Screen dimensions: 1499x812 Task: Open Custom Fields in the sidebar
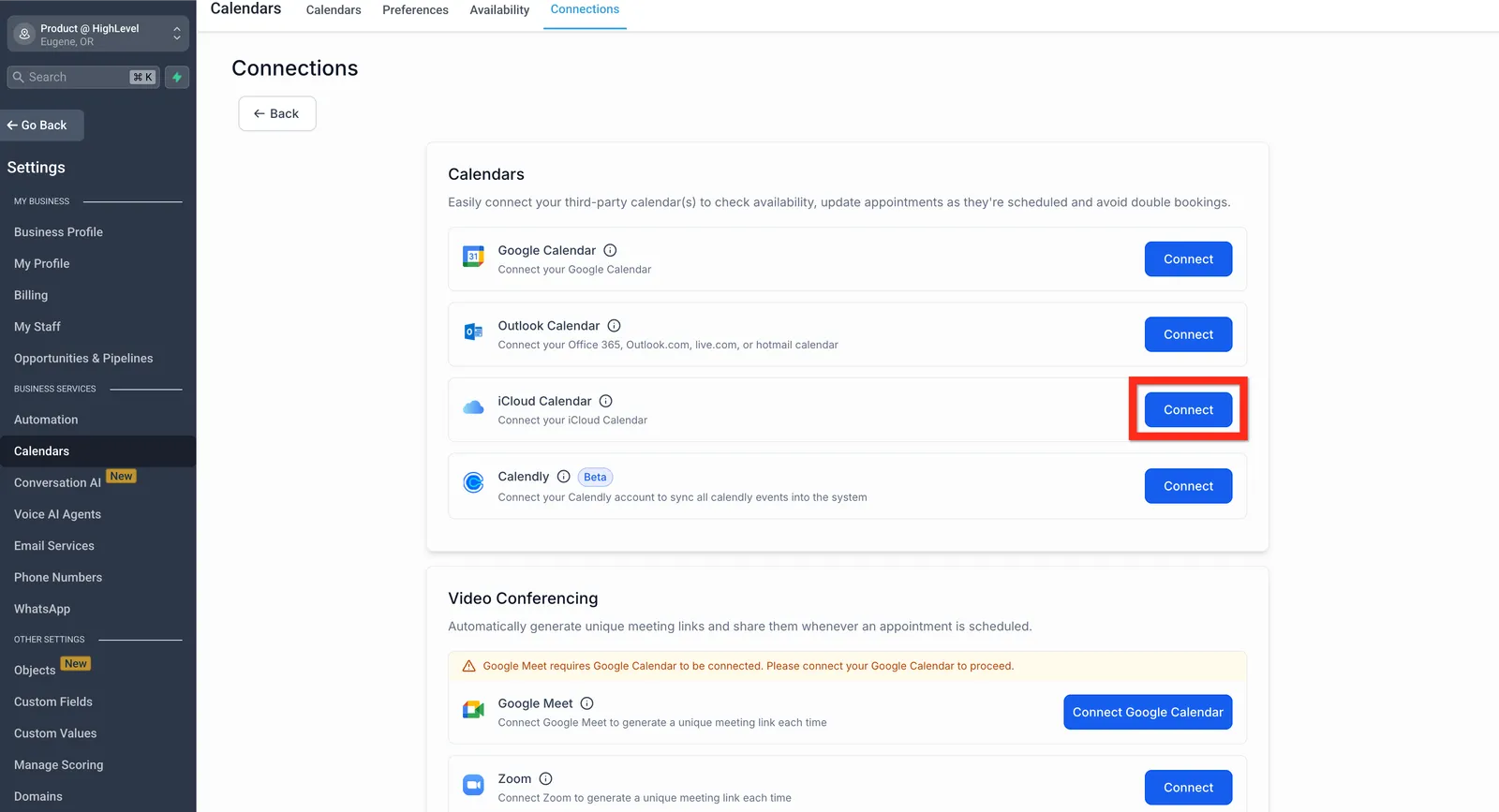pos(53,701)
